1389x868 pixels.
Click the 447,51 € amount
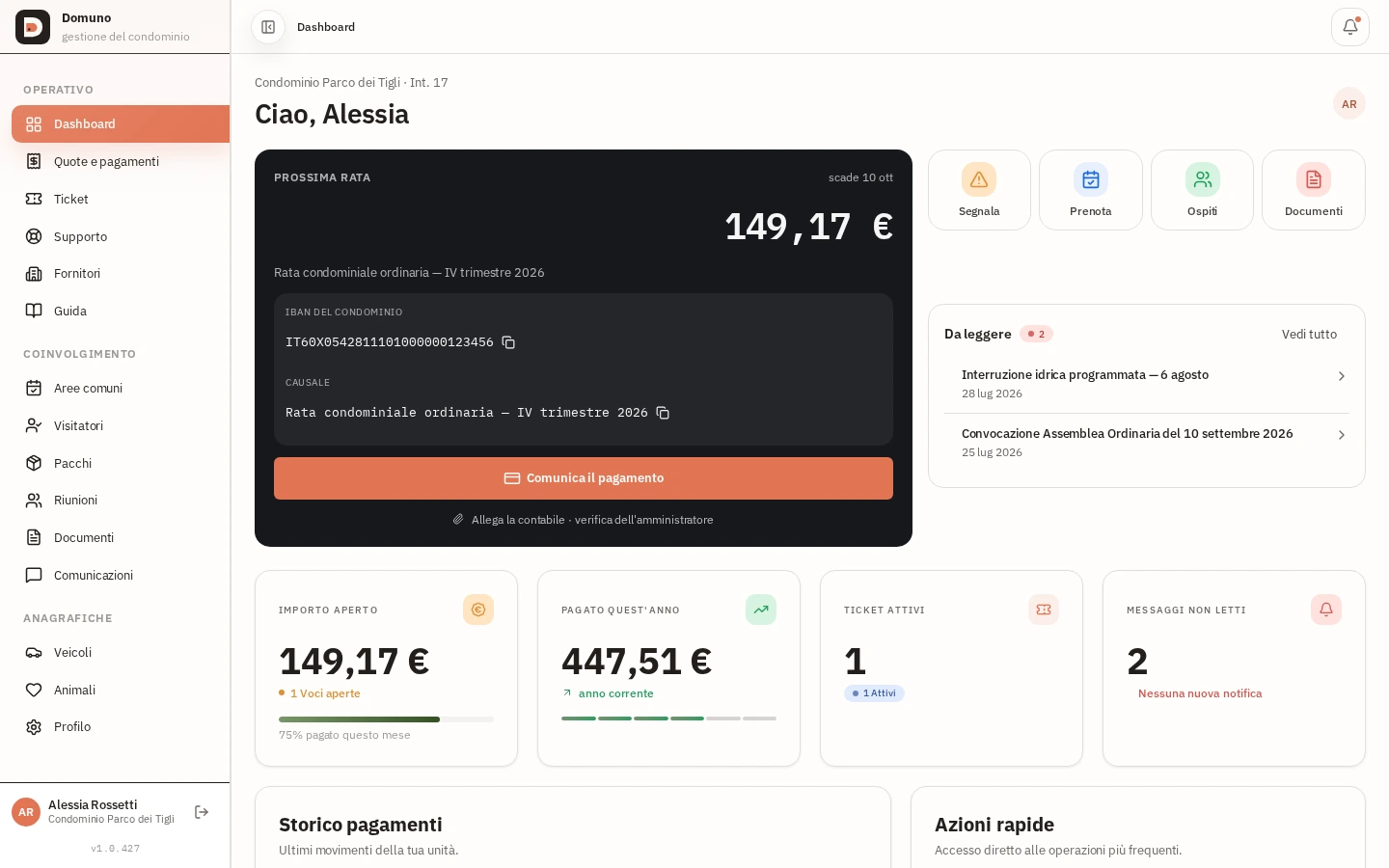[637, 662]
